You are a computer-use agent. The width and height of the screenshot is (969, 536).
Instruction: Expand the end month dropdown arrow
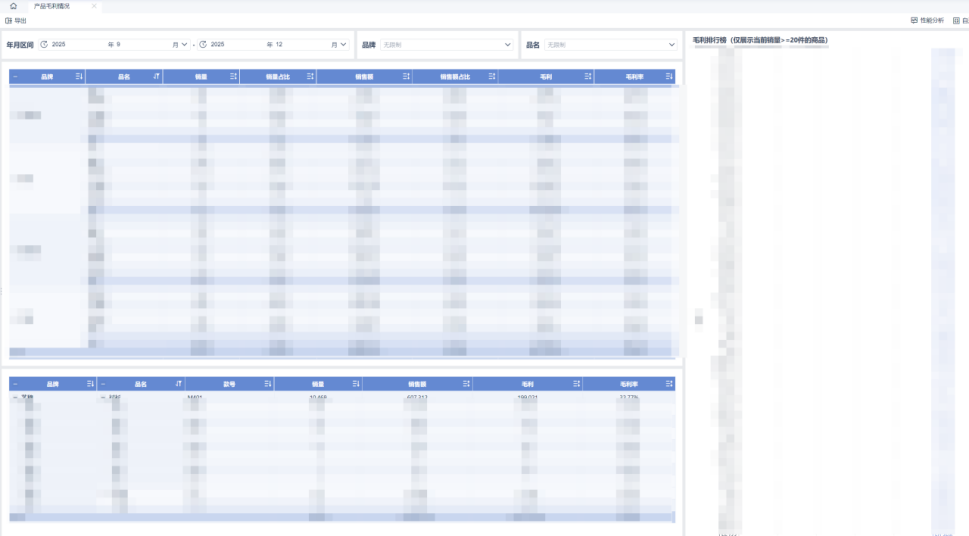343,45
